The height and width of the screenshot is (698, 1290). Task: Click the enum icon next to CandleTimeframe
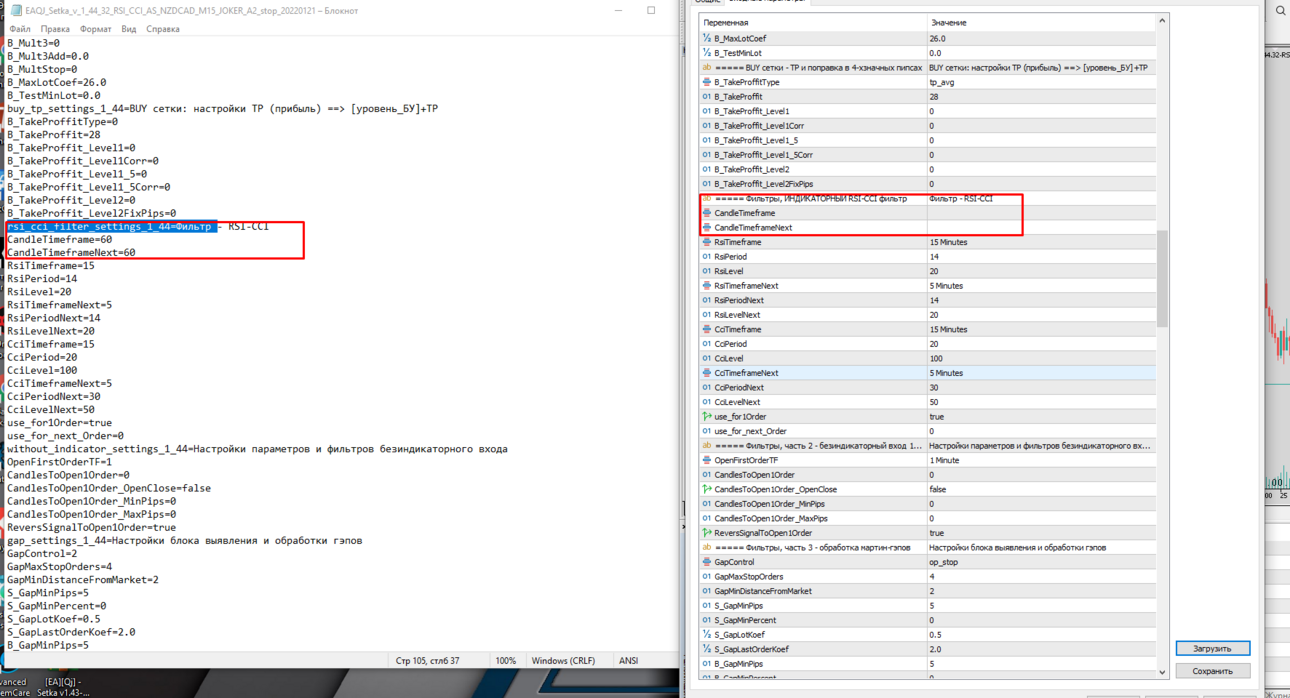pyautogui.click(x=707, y=213)
